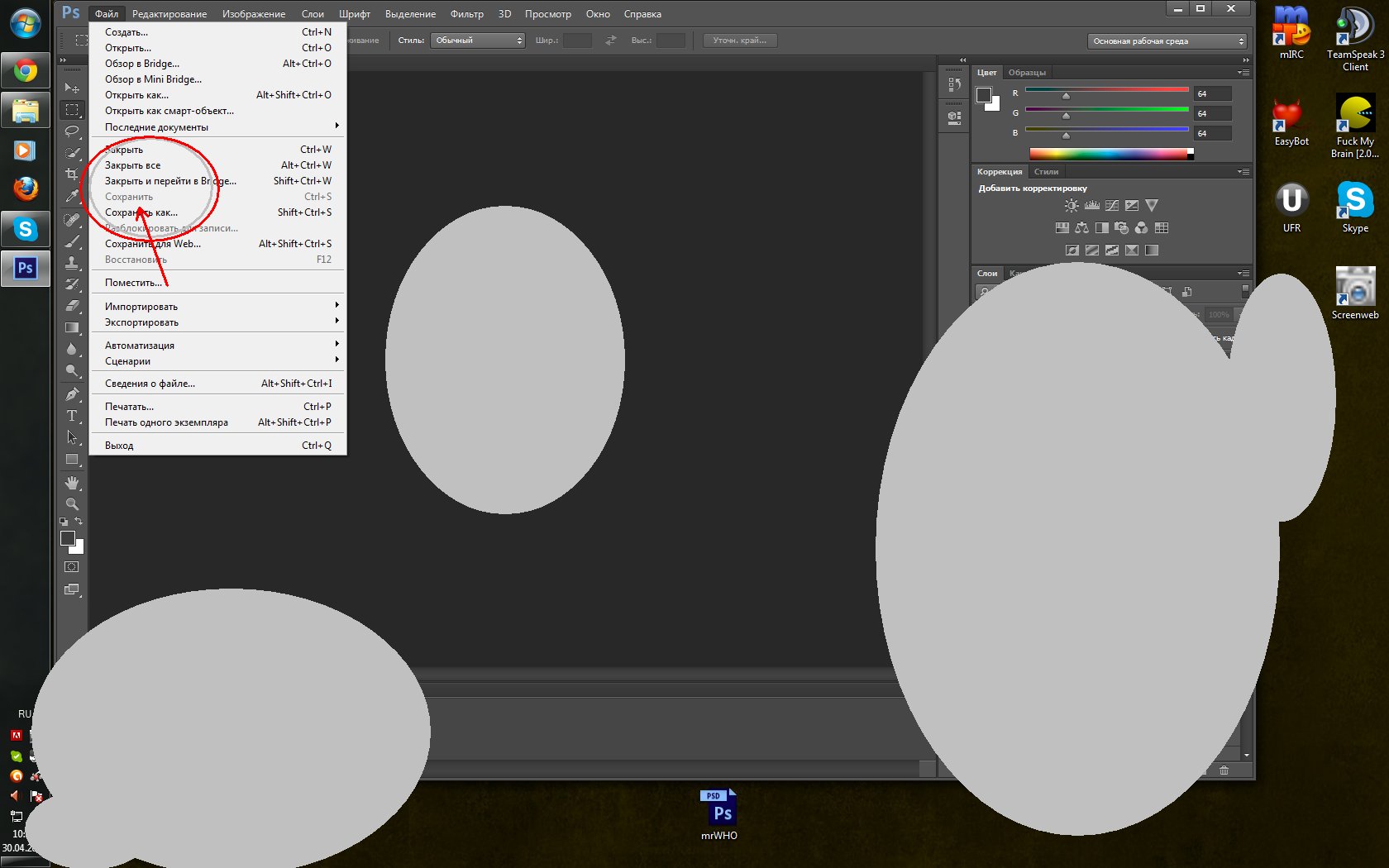Select the Brush tool
Image resolution: width=1389 pixels, height=868 pixels.
[x=72, y=241]
